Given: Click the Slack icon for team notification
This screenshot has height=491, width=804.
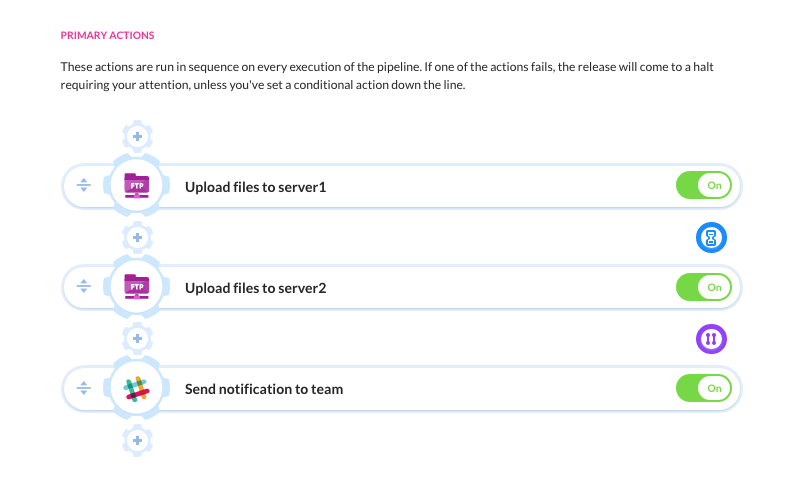Looking at the screenshot, I should pos(136,389).
